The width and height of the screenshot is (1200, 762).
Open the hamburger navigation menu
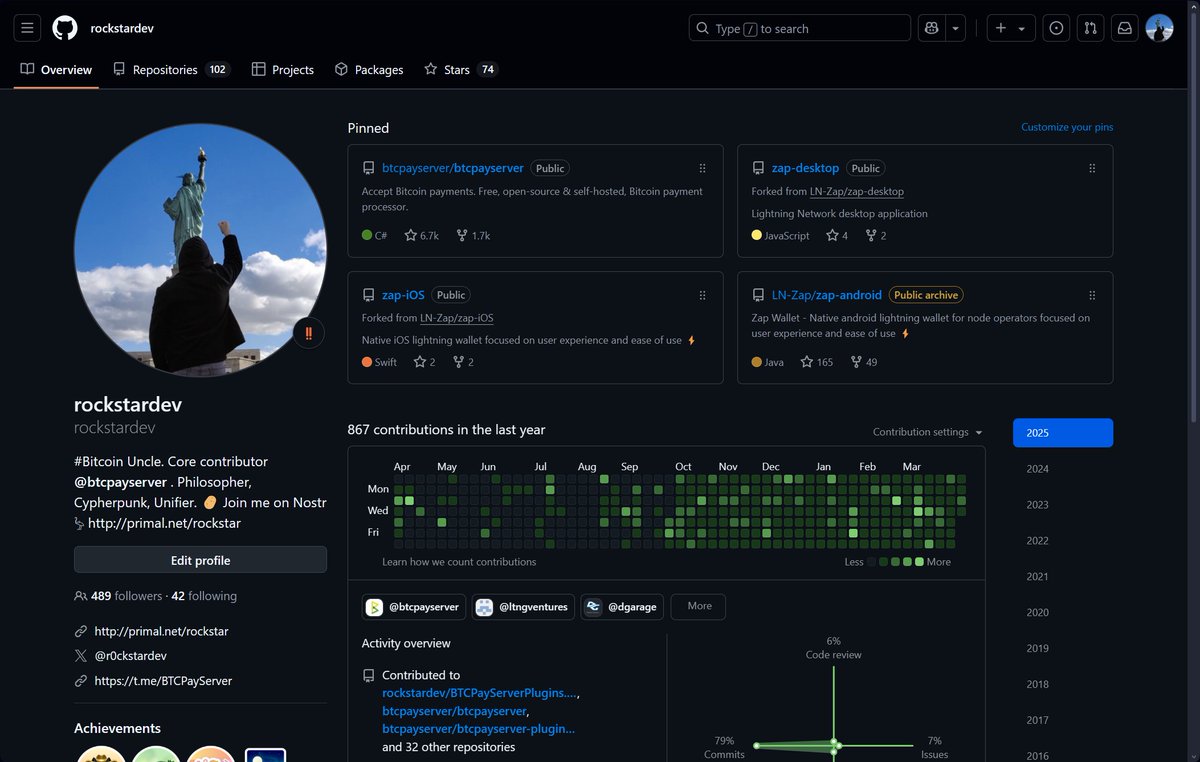[27, 28]
